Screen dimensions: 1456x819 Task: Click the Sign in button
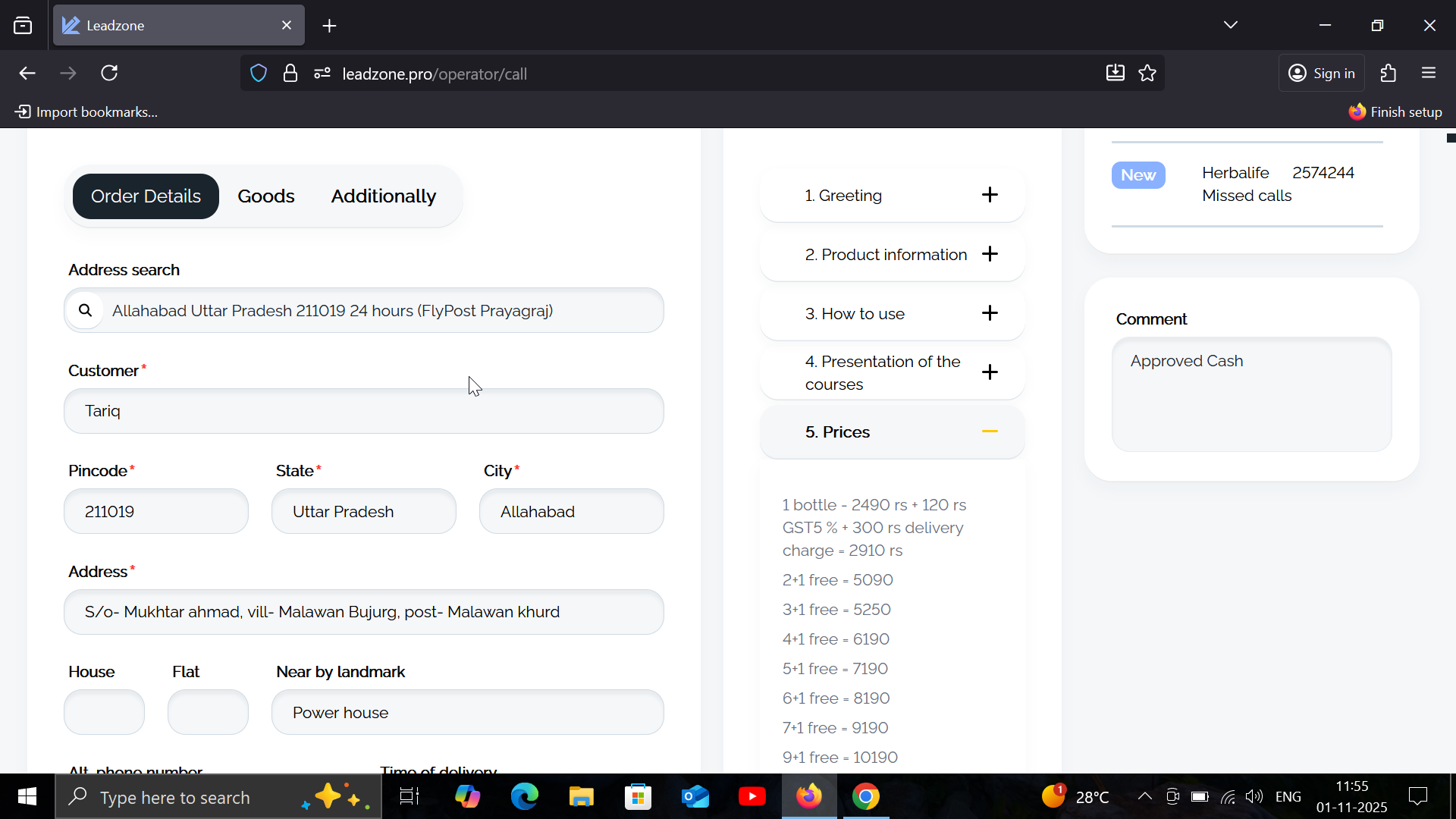[1322, 74]
